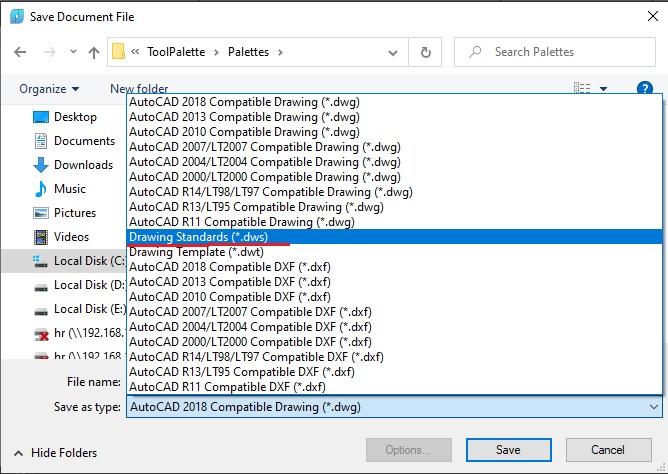Pick AutoCAD R11 Compatible Drawing (*.dwg)

[x=241, y=222]
